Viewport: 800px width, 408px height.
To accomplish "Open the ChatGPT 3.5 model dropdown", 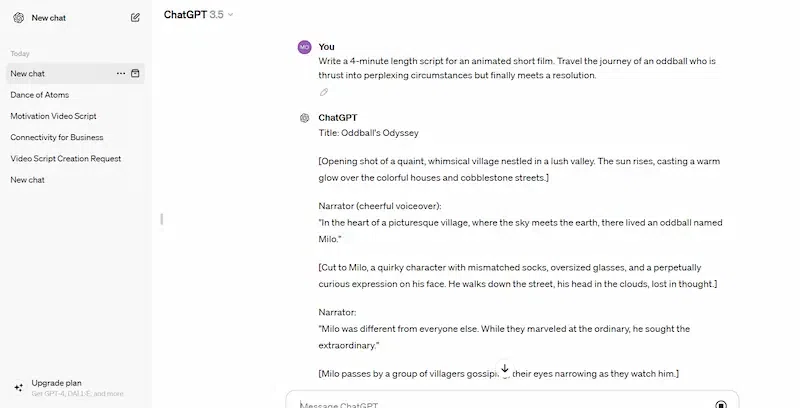I will (x=198, y=14).
